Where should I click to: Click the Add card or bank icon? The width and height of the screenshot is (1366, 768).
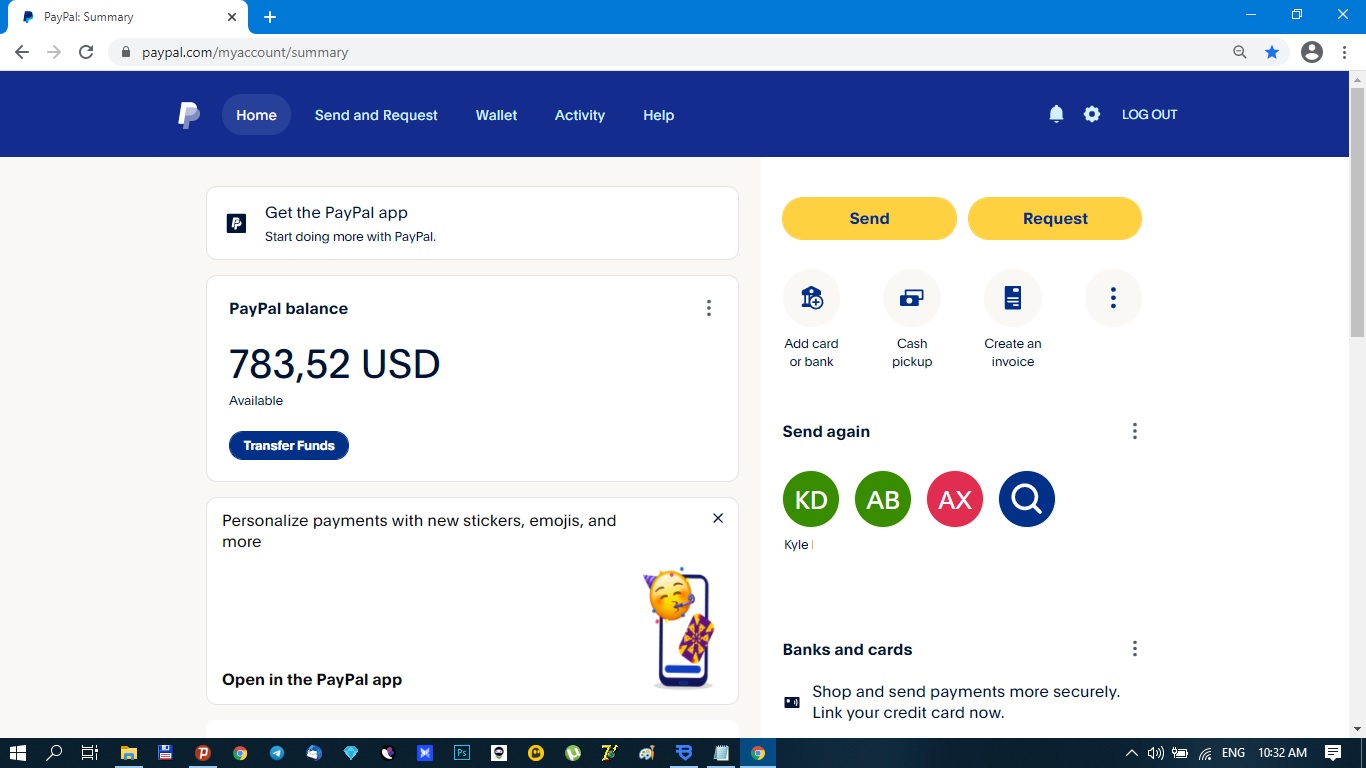coord(811,298)
